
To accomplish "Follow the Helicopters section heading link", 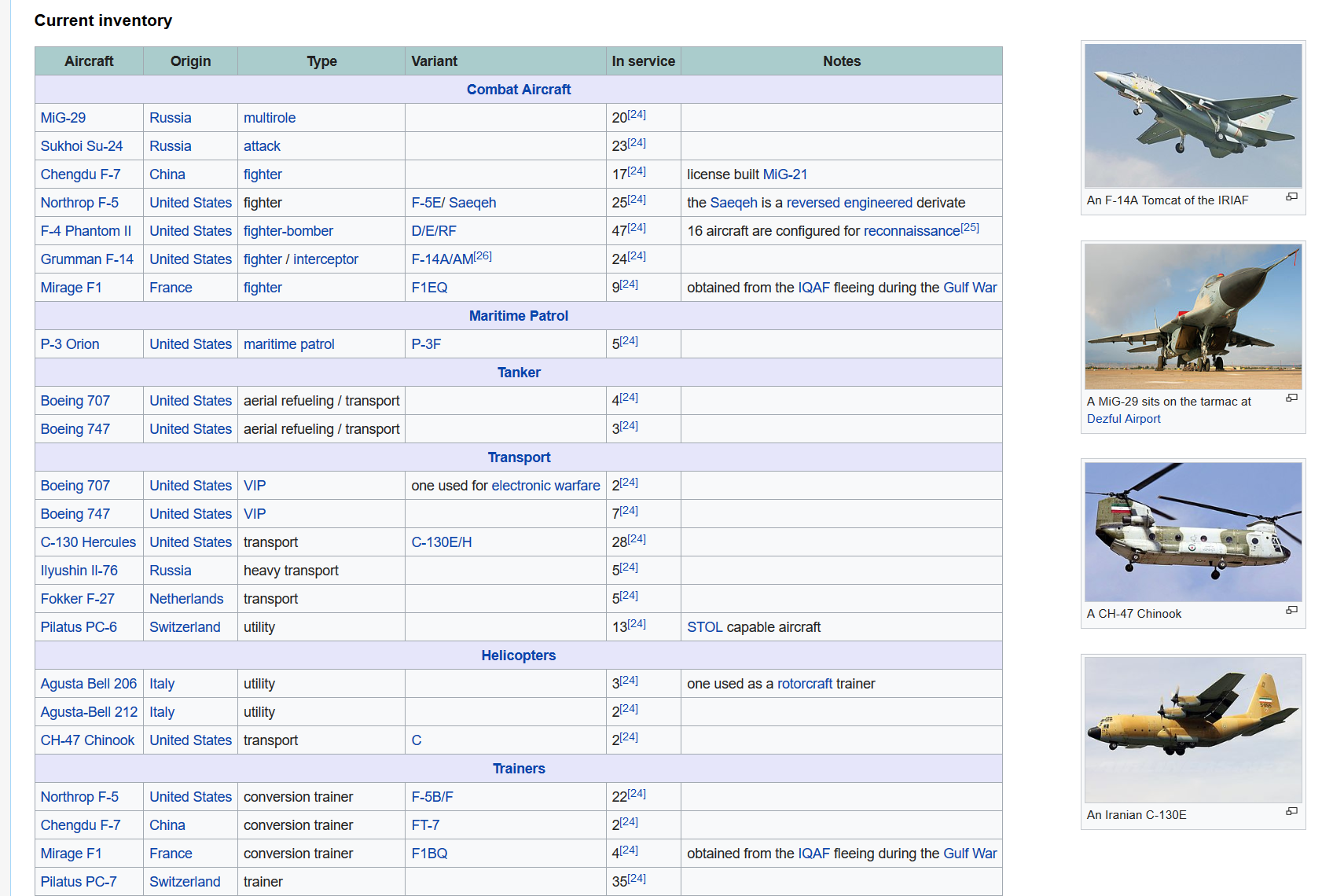I will [x=519, y=655].
